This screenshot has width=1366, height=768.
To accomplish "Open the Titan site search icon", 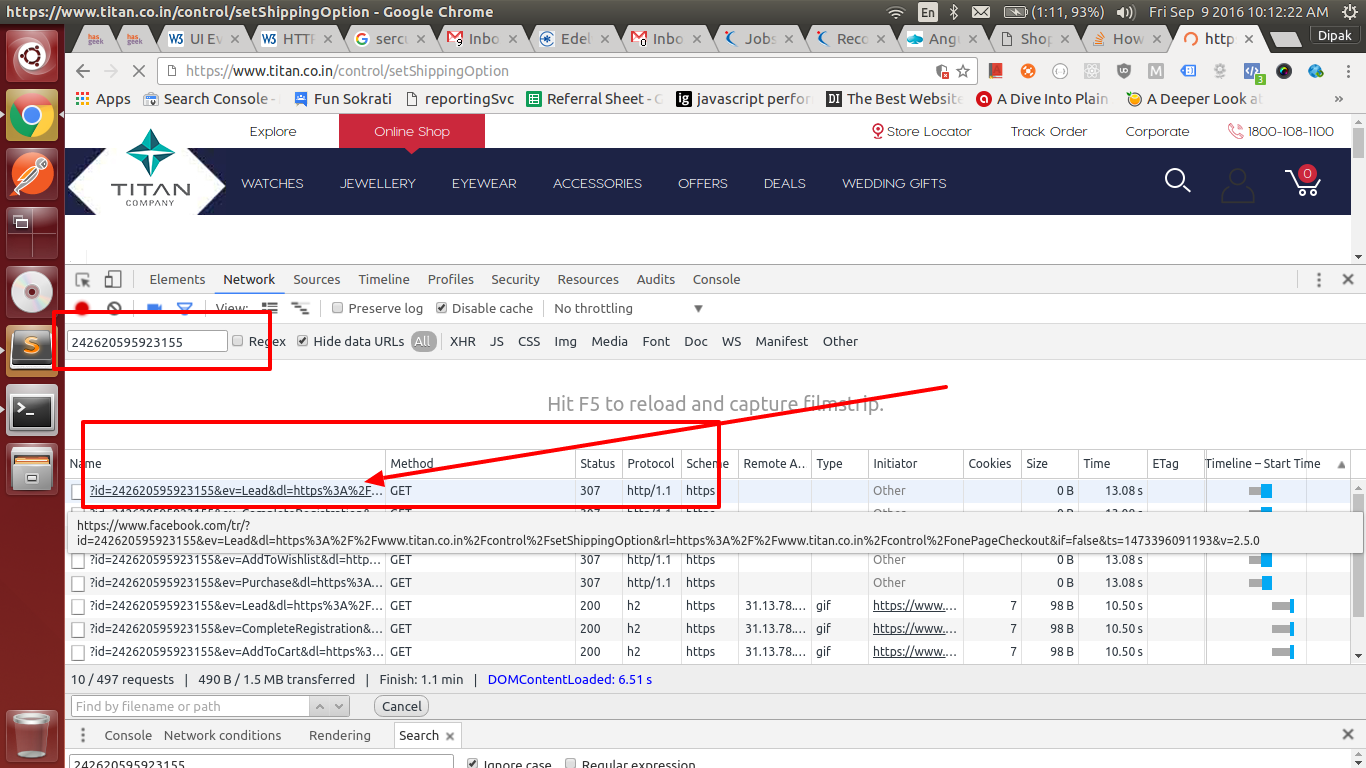I will point(1178,181).
